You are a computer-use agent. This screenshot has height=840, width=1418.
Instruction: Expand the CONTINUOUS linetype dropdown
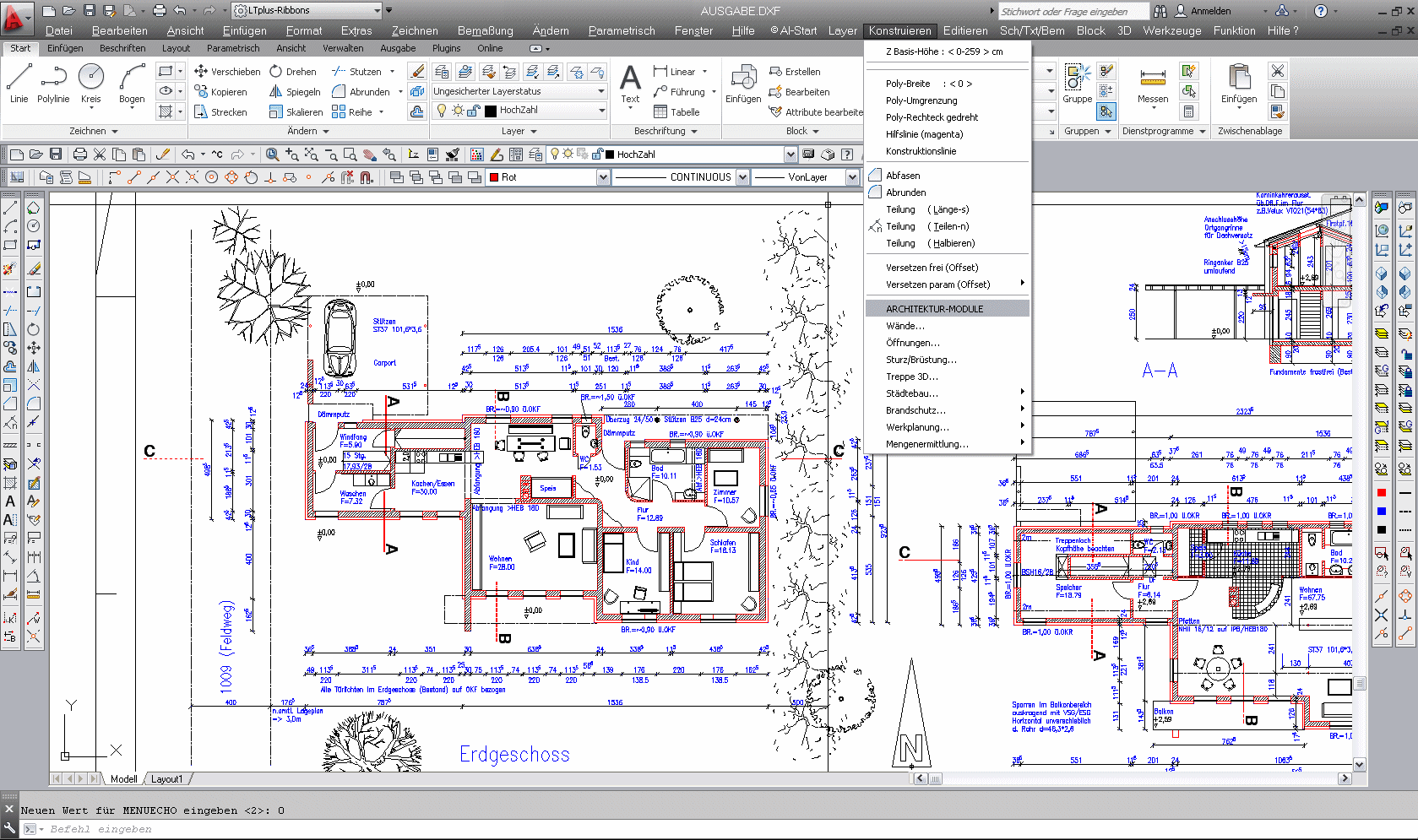(x=742, y=177)
